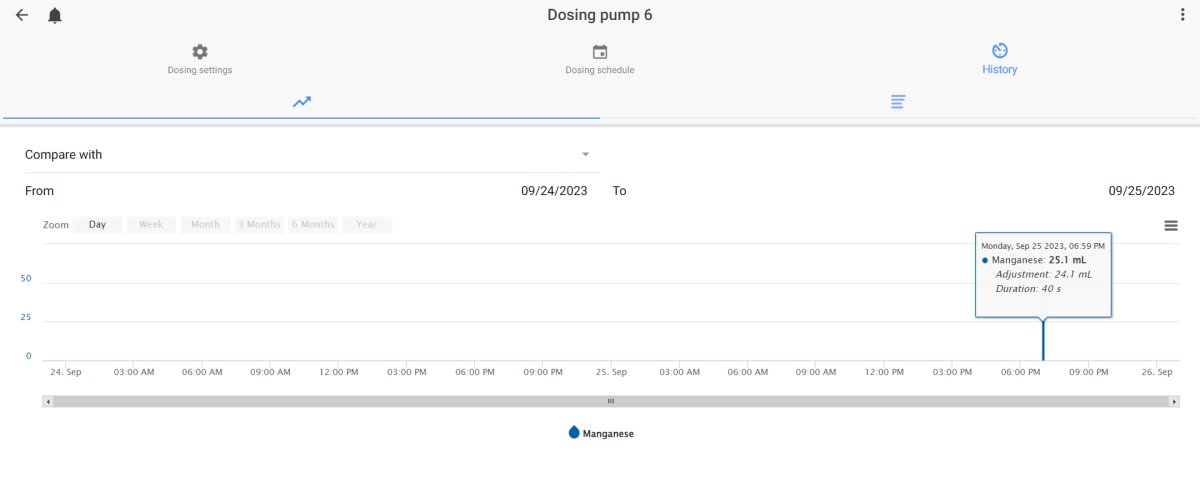Switch to the list view tab
This screenshot has height=482, width=1200.
[899, 102]
